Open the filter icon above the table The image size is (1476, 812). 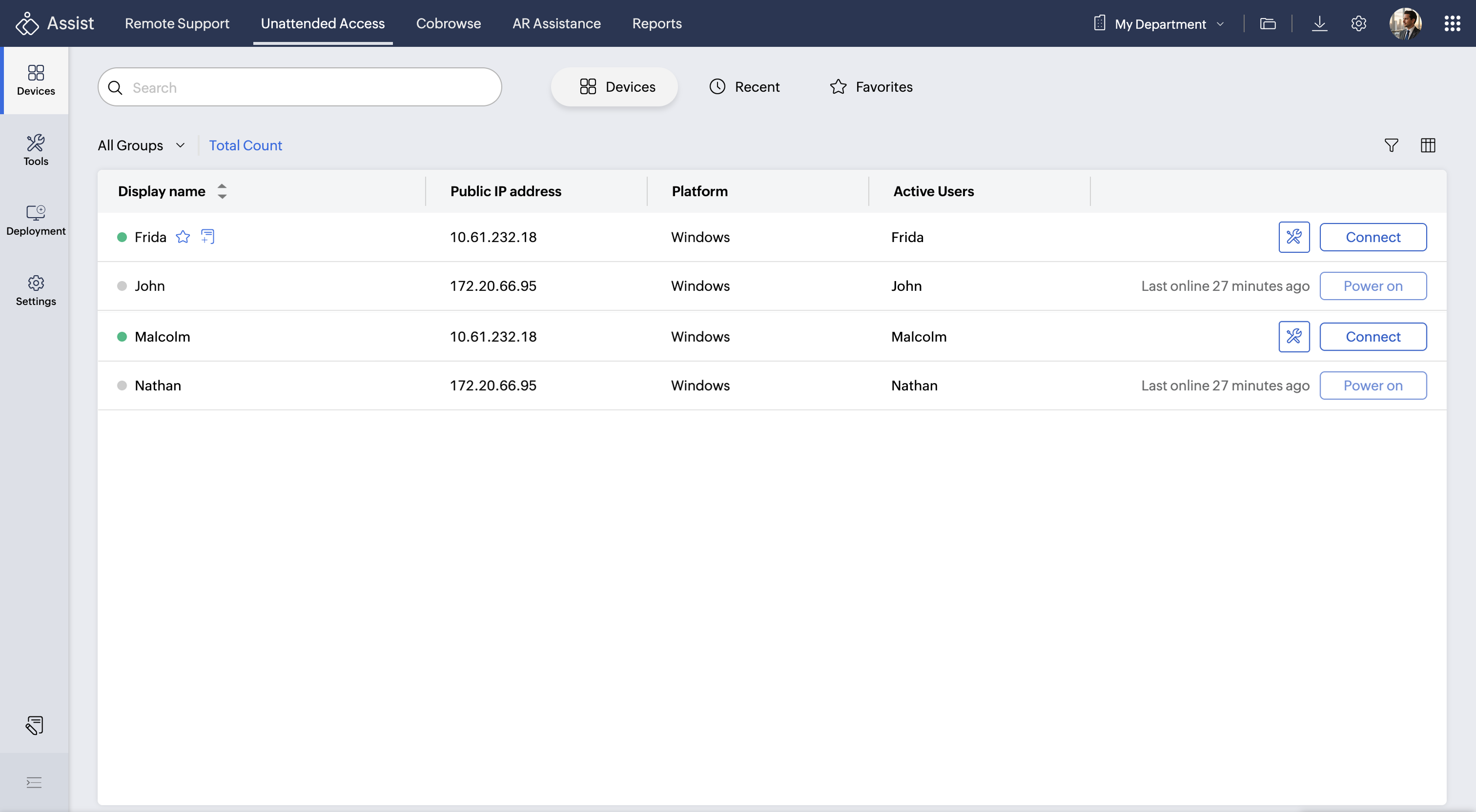point(1391,145)
